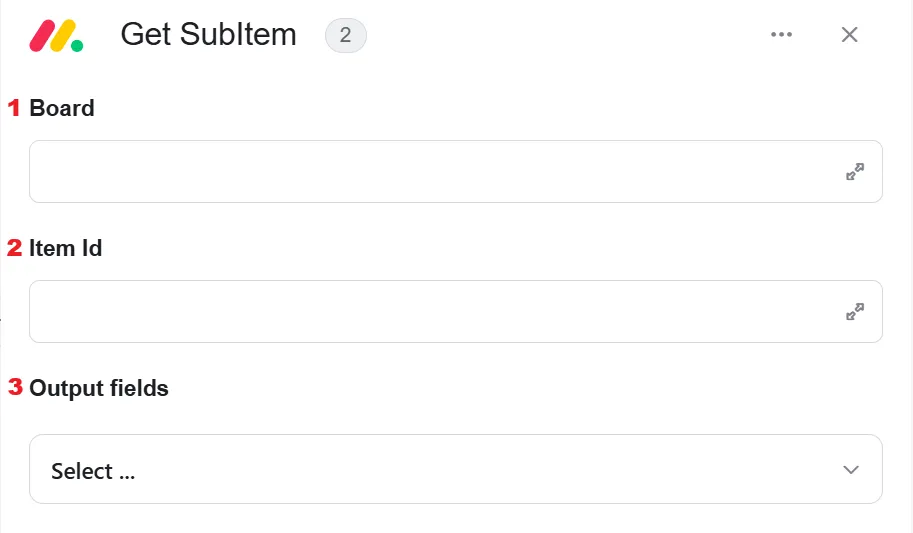Open the Output fields Select dropdown
This screenshot has width=913, height=533.
point(456,469)
